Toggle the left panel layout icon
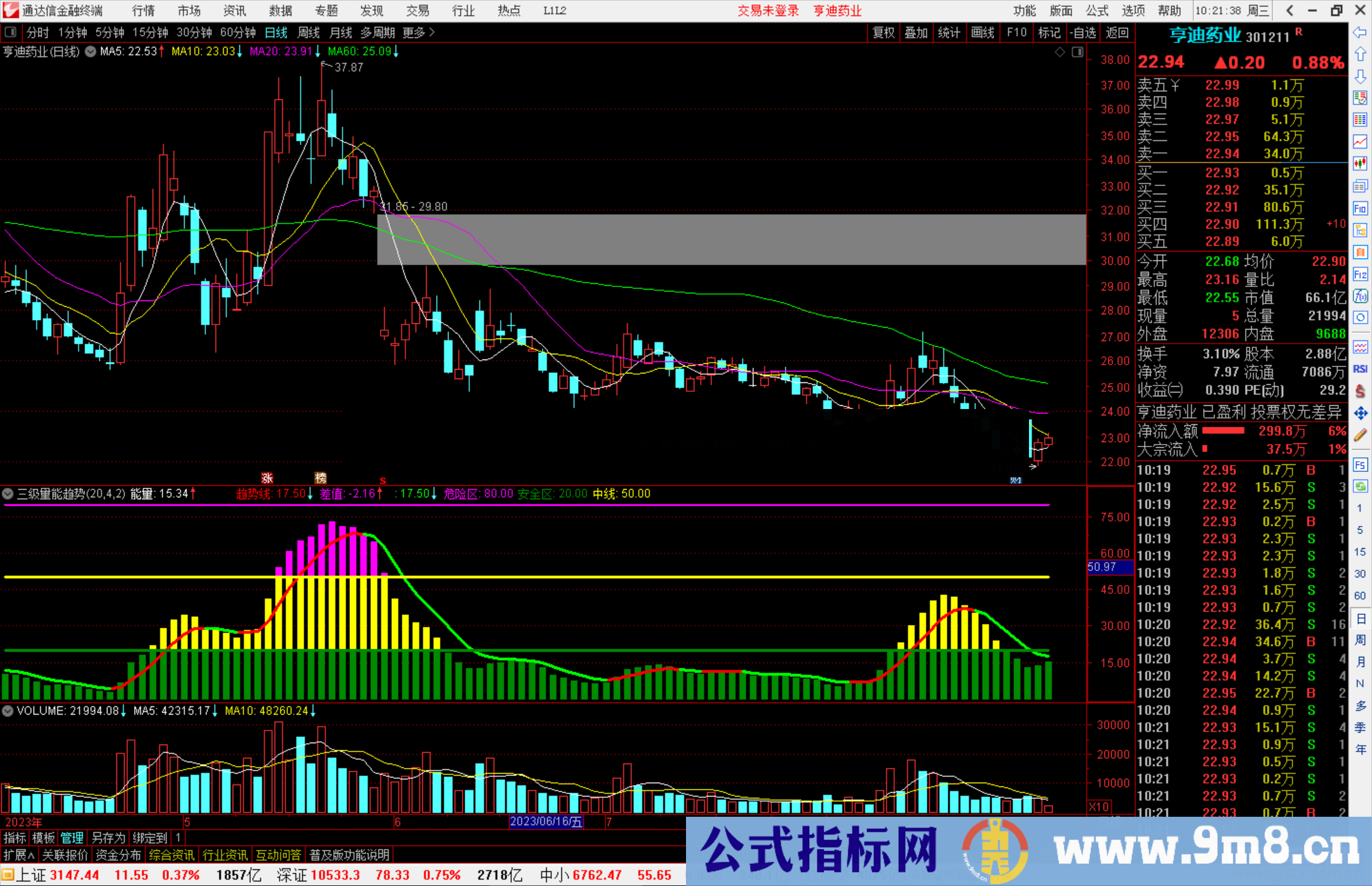The width and height of the screenshot is (1372, 886). pos(10,32)
